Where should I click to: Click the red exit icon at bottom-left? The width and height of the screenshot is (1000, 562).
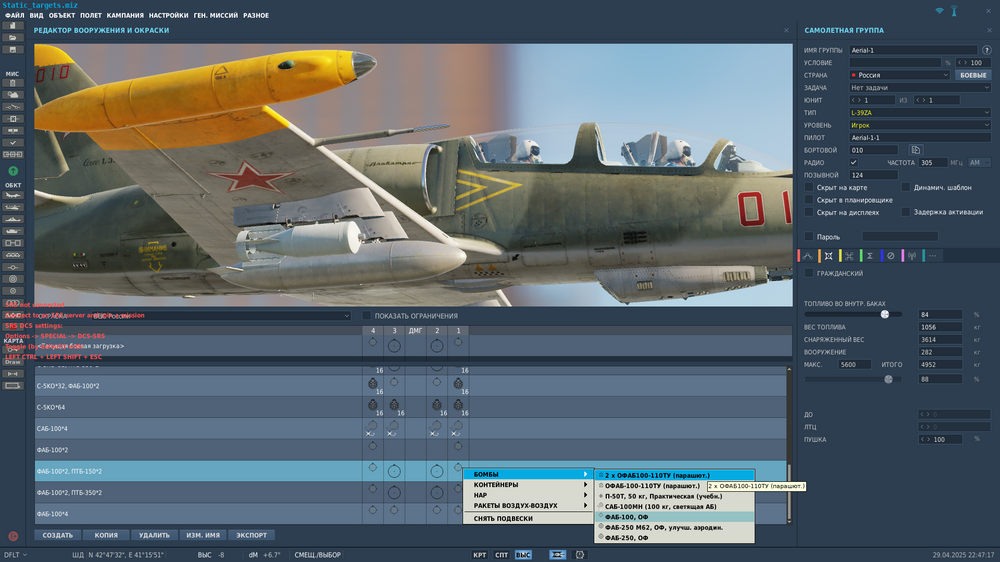(13, 536)
